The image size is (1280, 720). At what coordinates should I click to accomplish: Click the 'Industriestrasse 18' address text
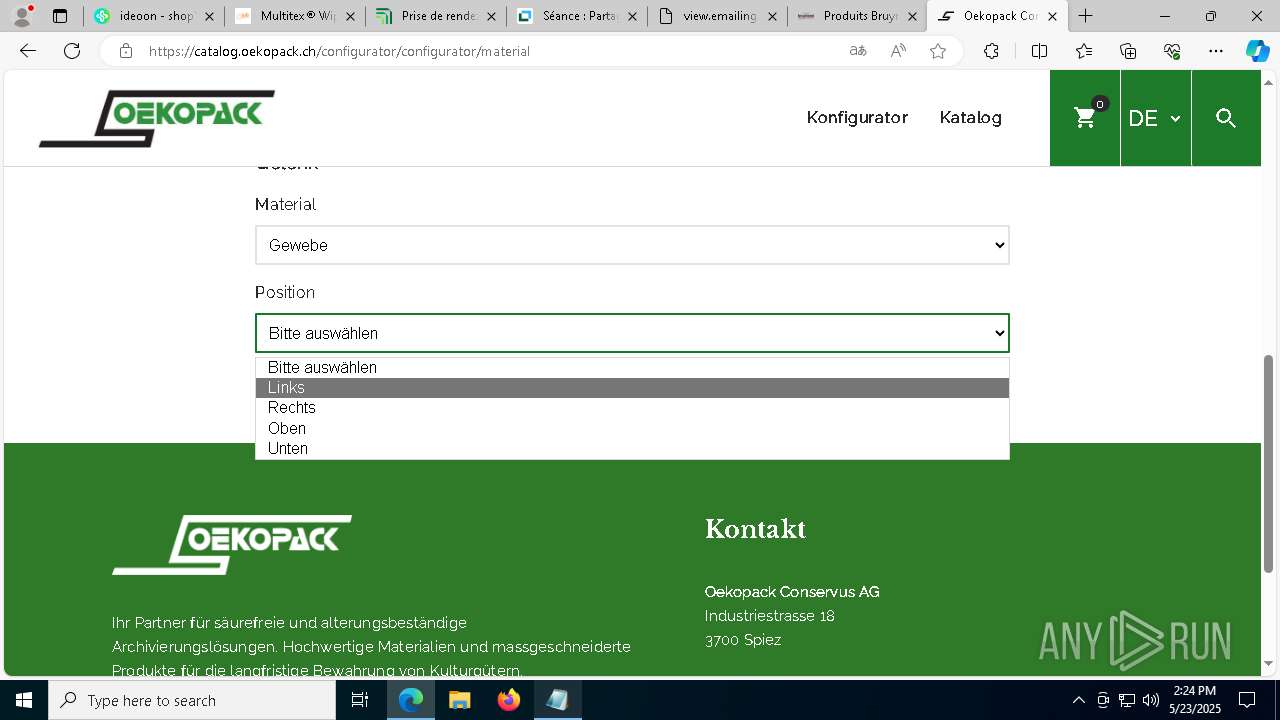769,616
